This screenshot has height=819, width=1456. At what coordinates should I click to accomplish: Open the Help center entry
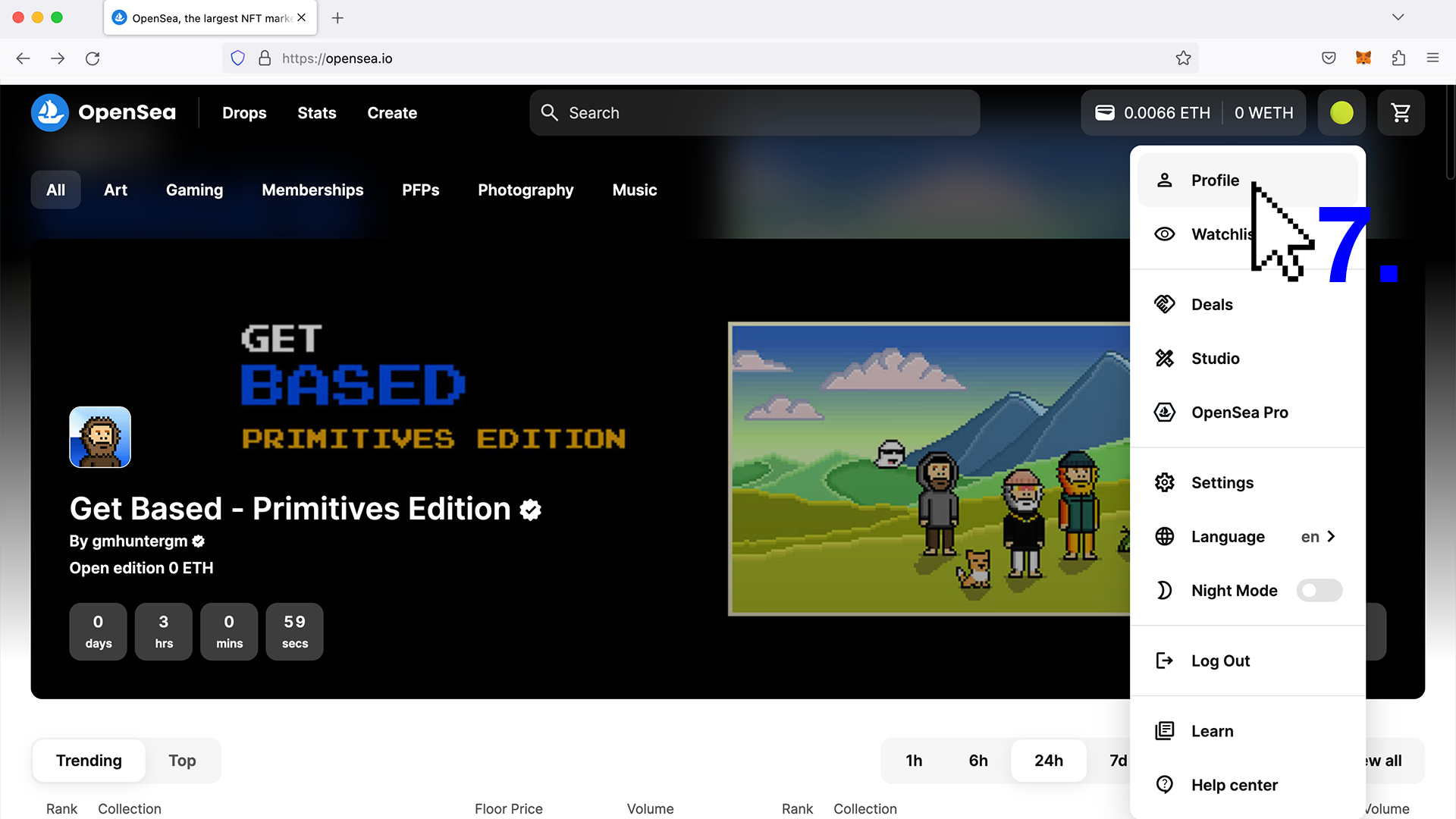tap(1247, 786)
